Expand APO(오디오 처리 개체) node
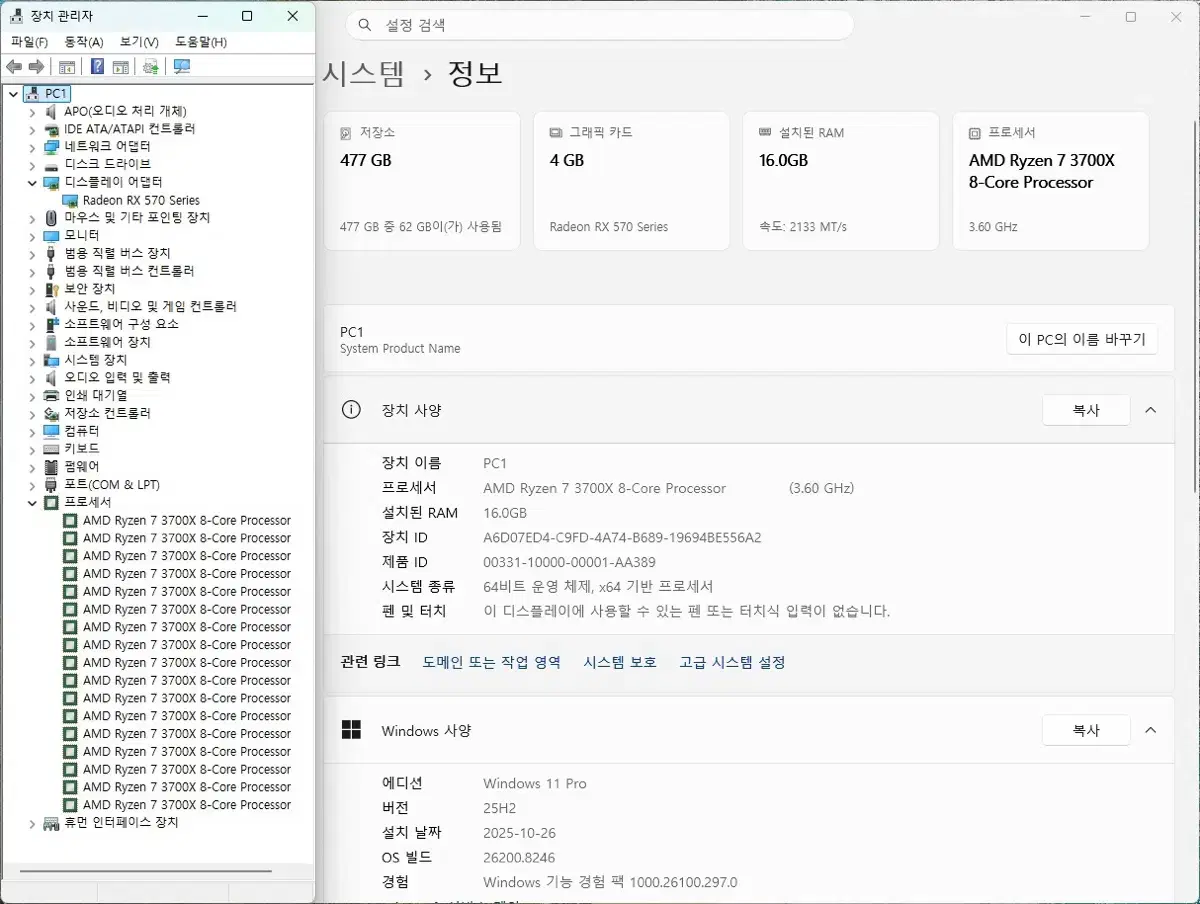The image size is (1200, 904). tap(32, 111)
